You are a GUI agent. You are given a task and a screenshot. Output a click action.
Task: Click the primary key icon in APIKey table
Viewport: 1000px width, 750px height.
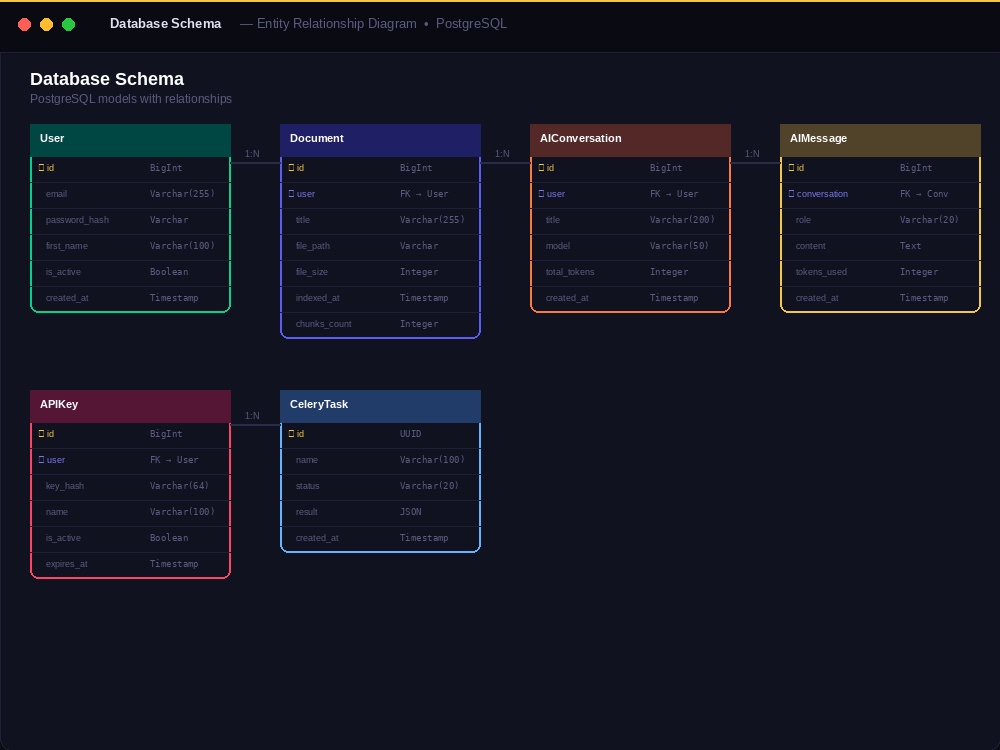(41, 434)
